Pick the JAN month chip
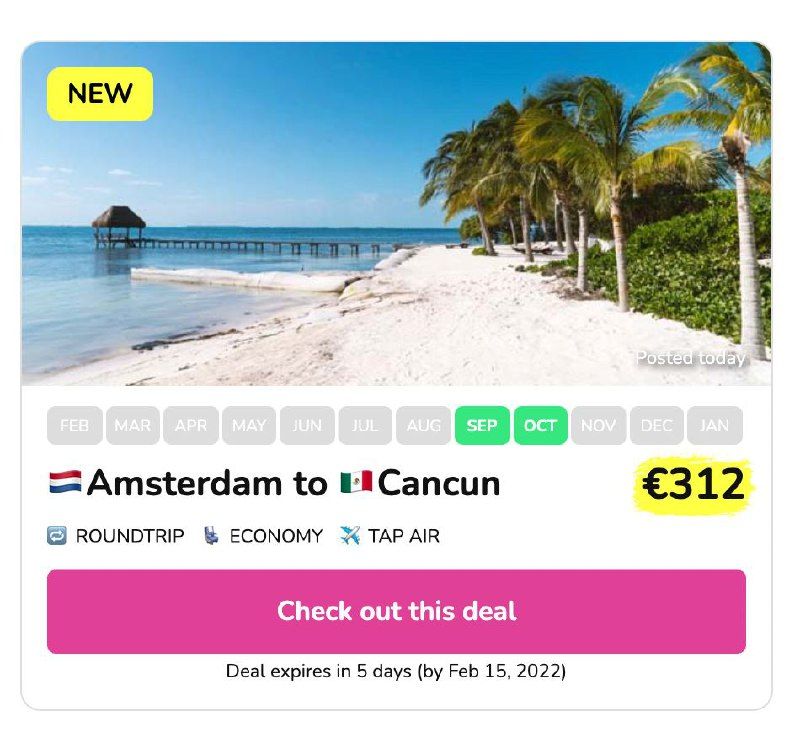This screenshot has height=738, width=800. click(715, 426)
